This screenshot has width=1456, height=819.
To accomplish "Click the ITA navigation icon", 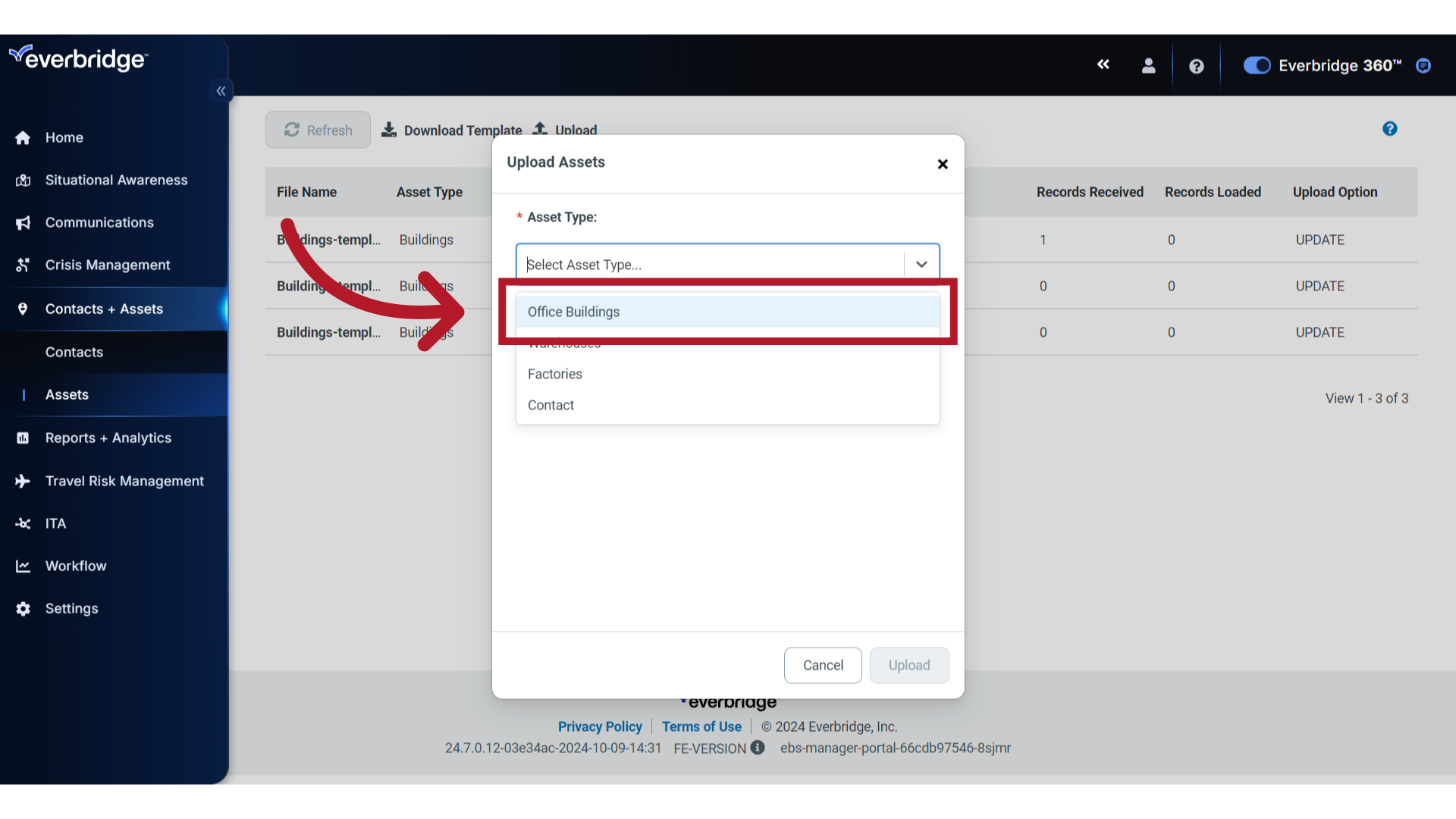I will [x=24, y=523].
